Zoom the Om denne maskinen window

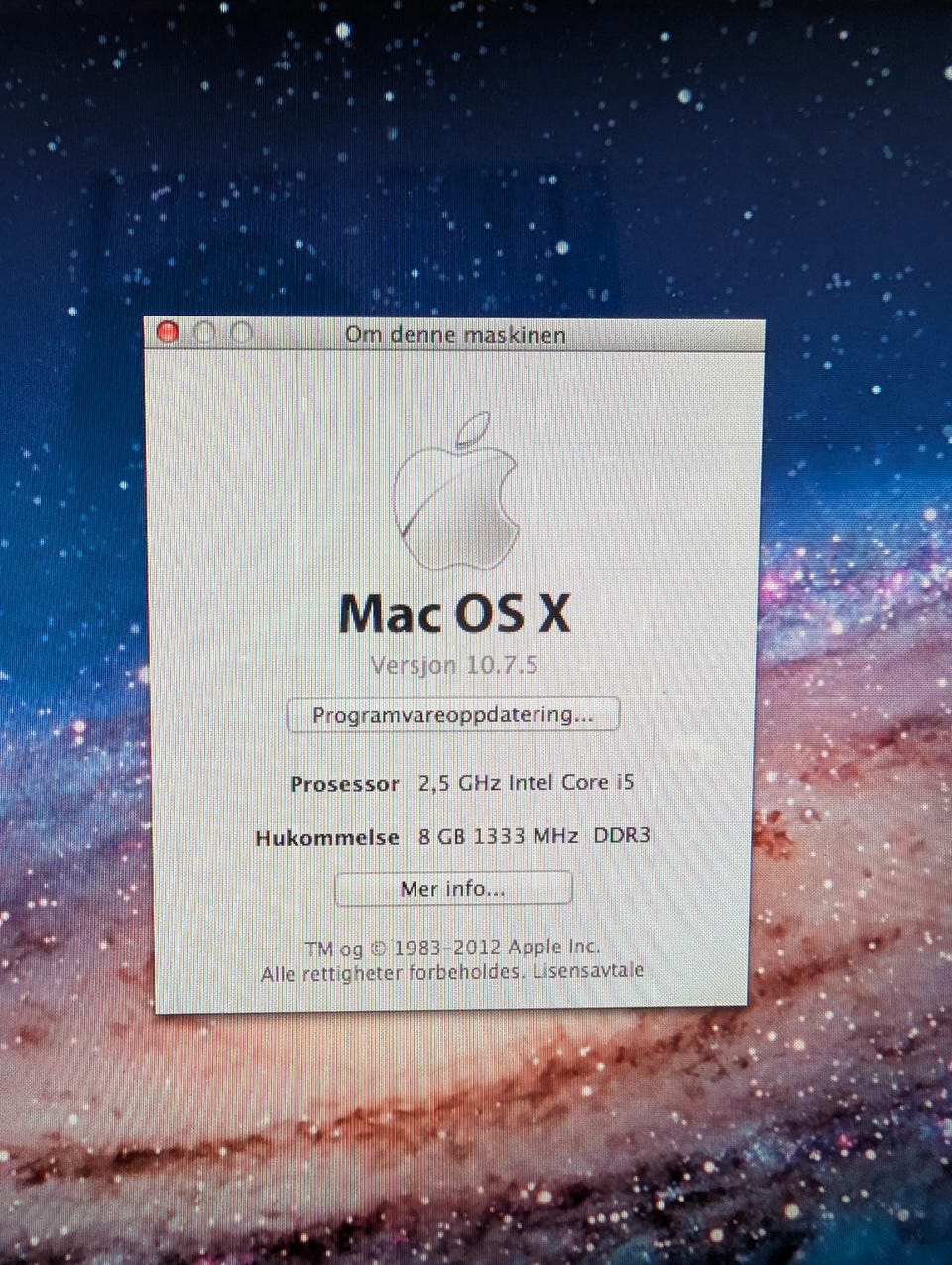pos(241,333)
